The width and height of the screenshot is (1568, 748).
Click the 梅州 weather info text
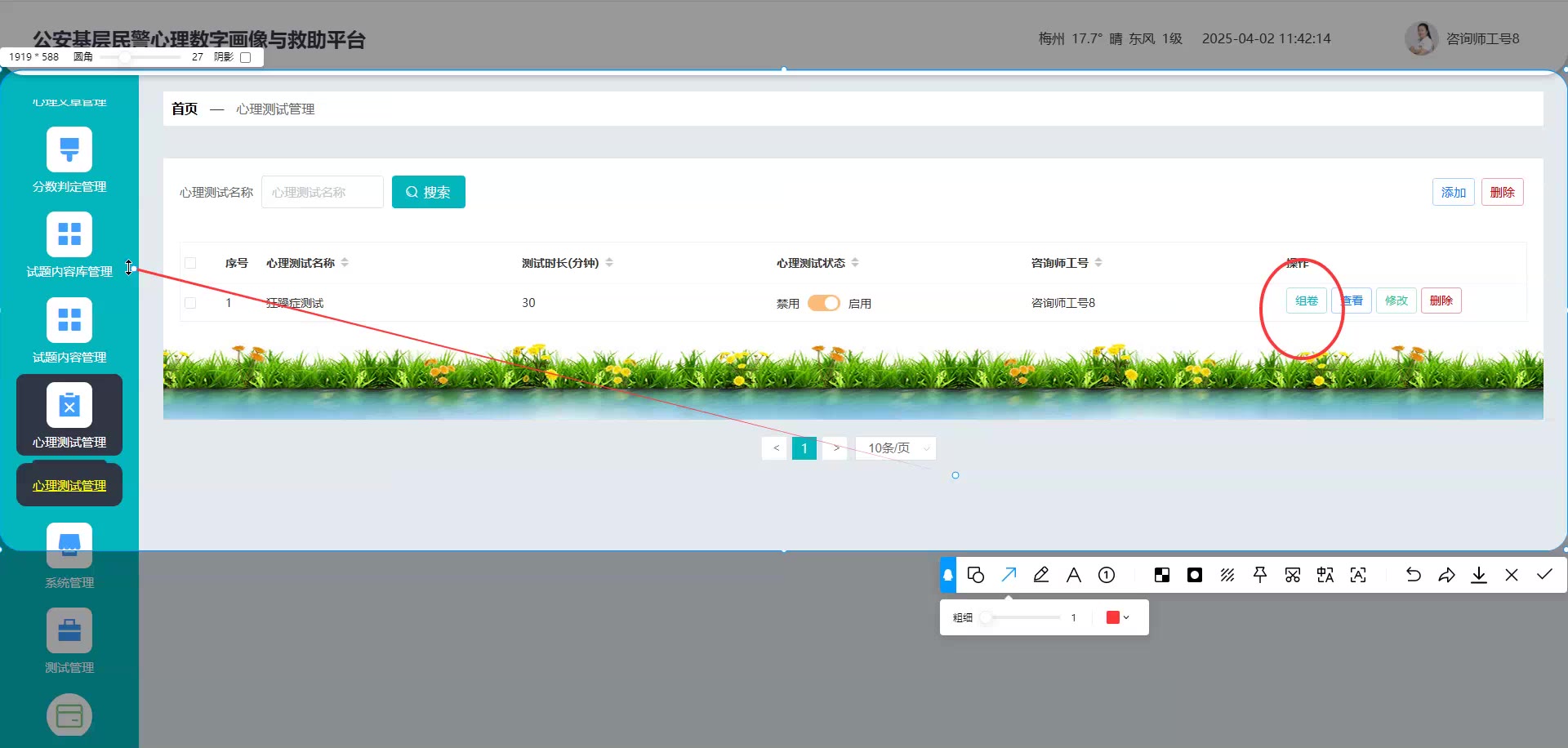(1111, 38)
